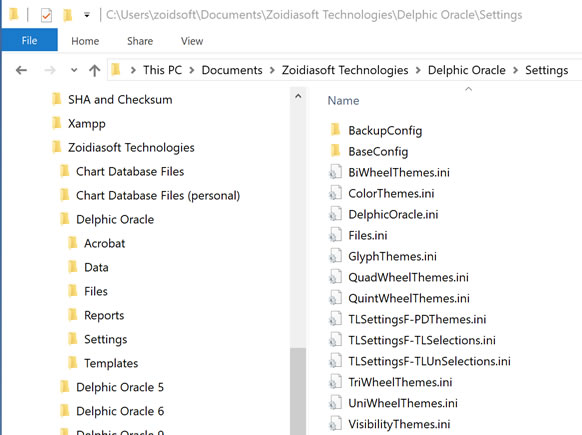Click the TLSettingsF-PDThemes.ini file icon
This screenshot has height=435, width=582.
(x=335, y=319)
